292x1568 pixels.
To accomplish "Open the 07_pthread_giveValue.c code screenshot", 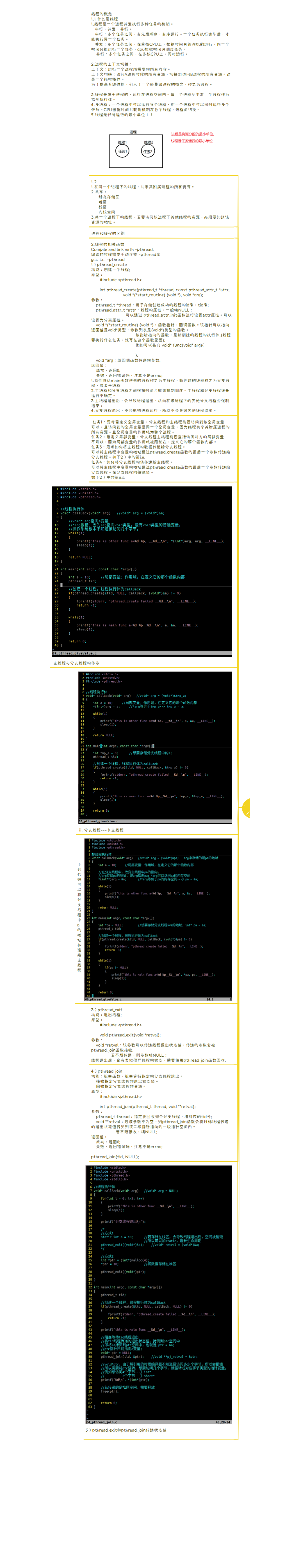I will click(x=142, y=570).
